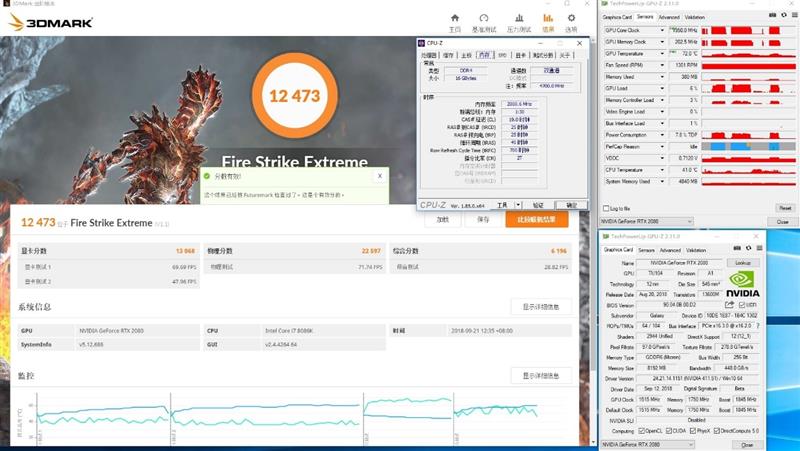The height and width of the screenshot is (451, 800).
Task: Open the CPU-Z processor (处理器) tab
Action: (429, 55)
